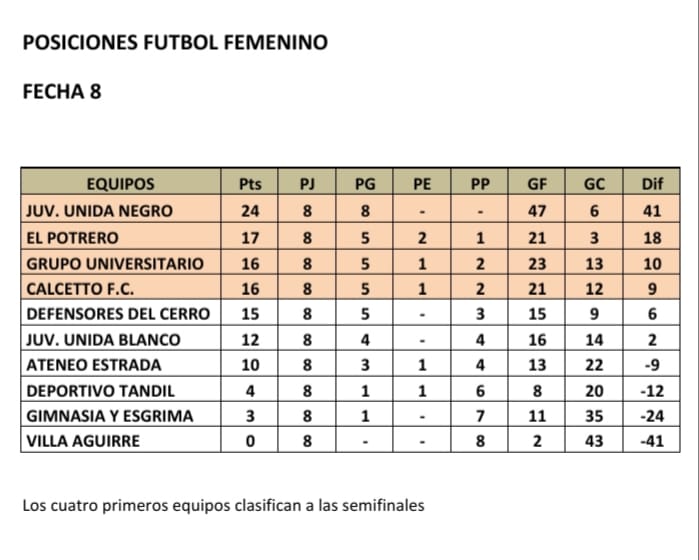Click the PJ column header

point(308,184)
